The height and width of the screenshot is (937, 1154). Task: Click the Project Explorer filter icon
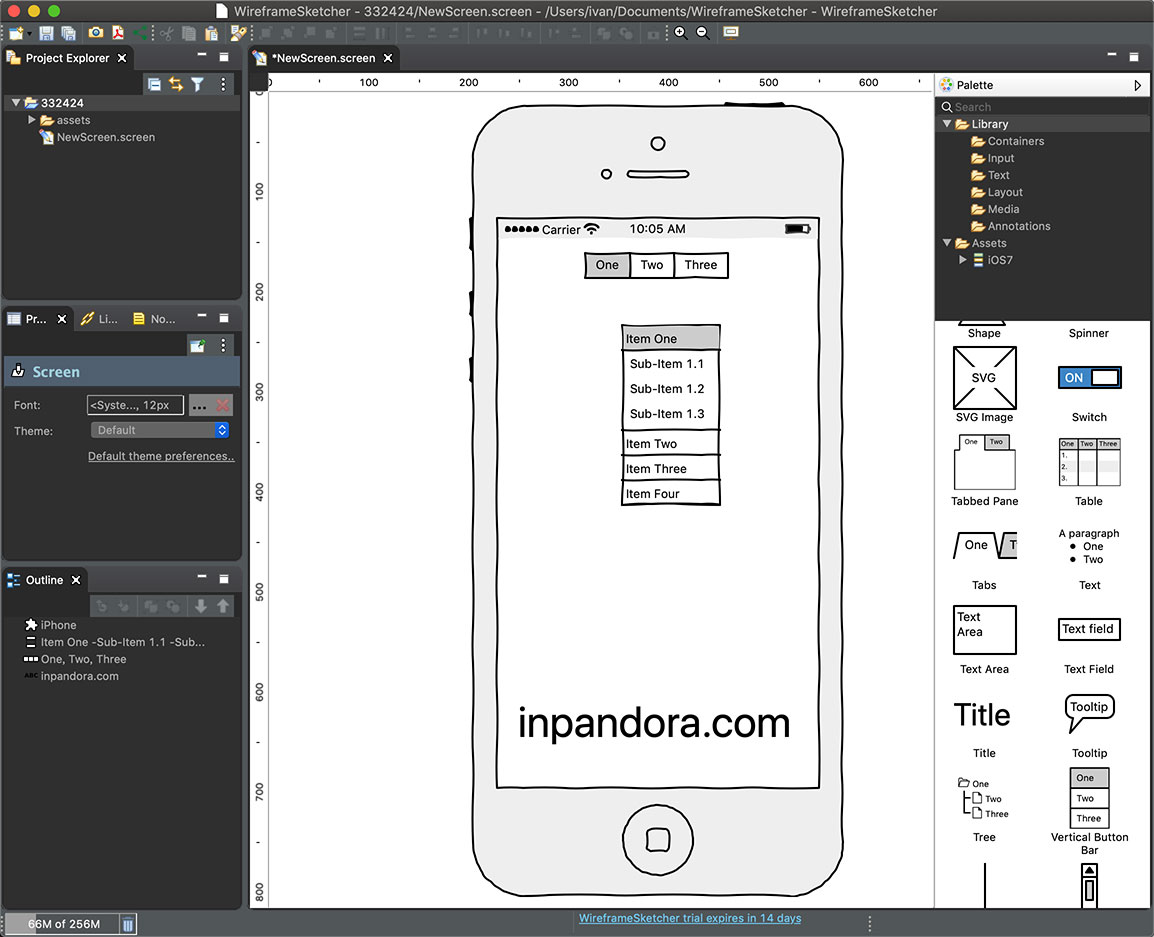[x=198, y=84]
